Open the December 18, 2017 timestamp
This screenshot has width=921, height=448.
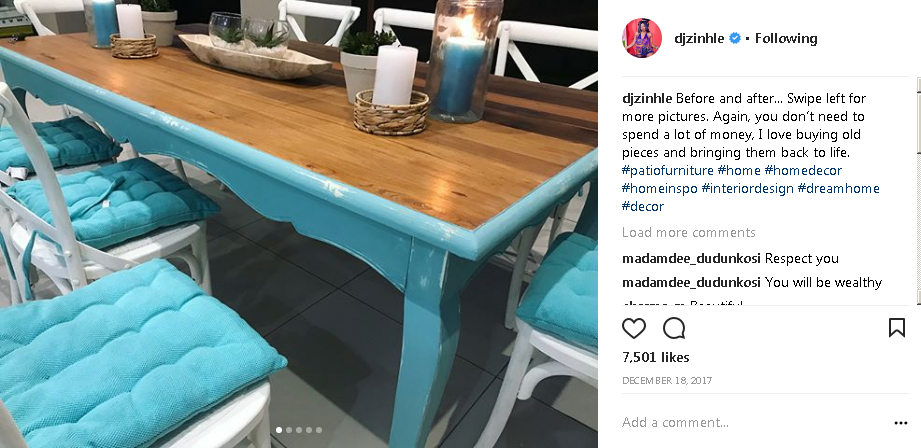[667, 380]
